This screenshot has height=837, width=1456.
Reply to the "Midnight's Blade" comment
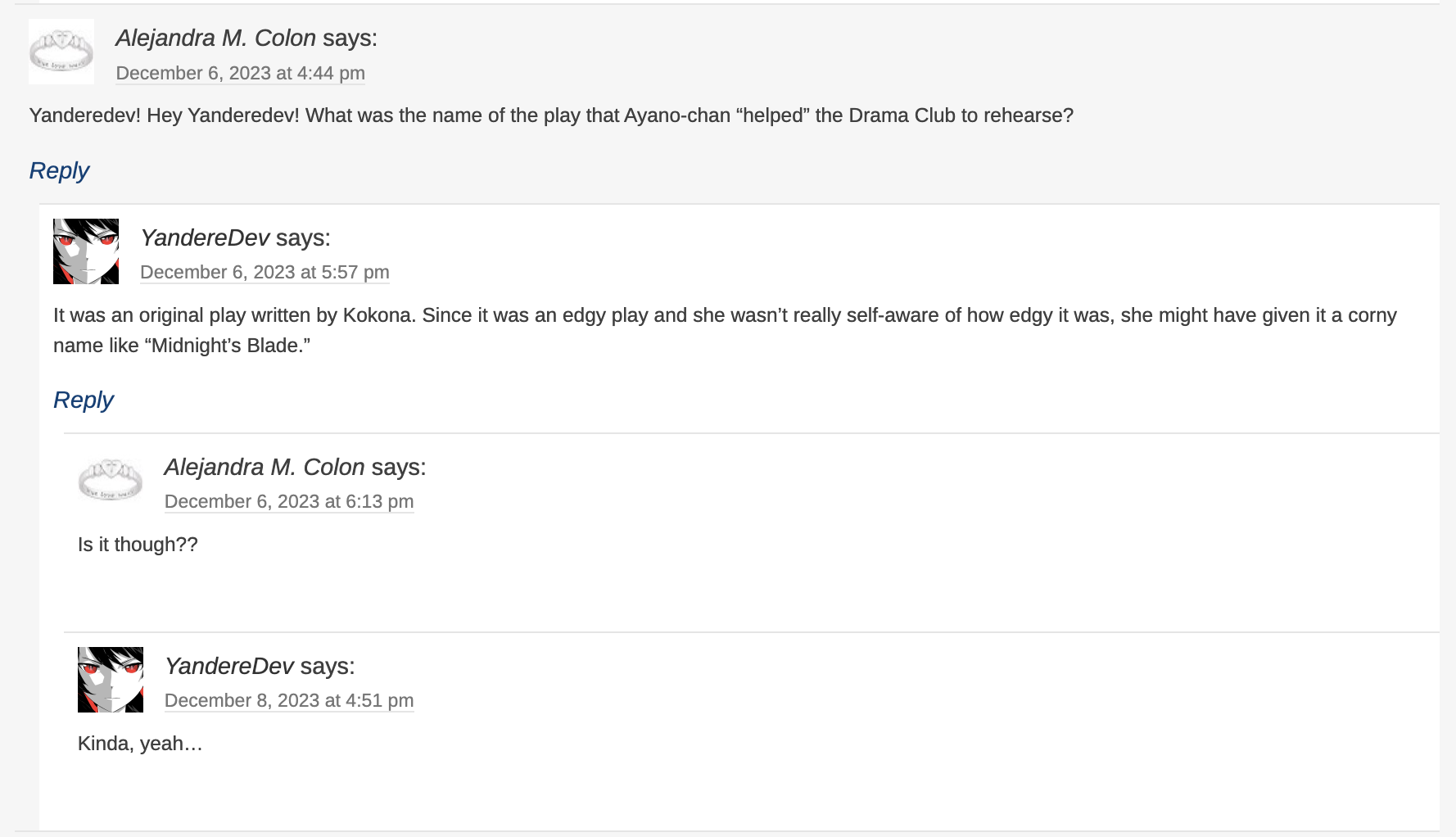84,400
